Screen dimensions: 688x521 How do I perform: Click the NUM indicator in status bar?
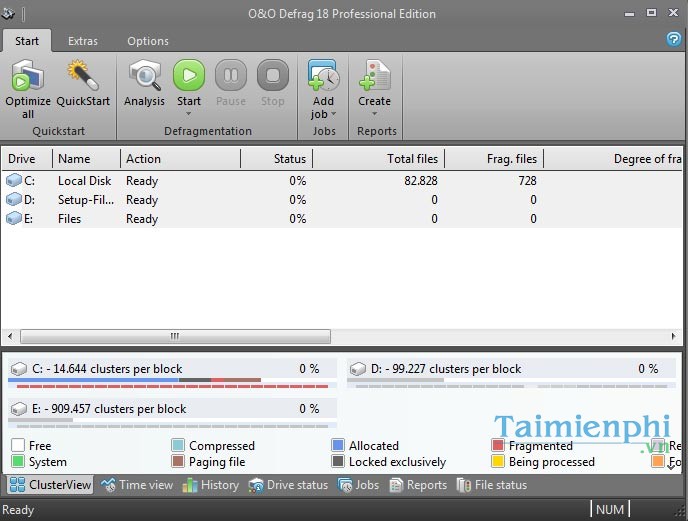point(610,510)
